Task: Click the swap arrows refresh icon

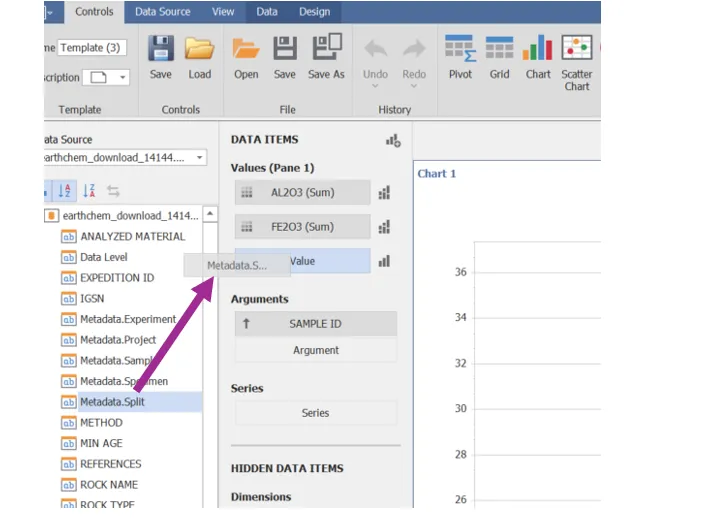Action: [113, 191]
